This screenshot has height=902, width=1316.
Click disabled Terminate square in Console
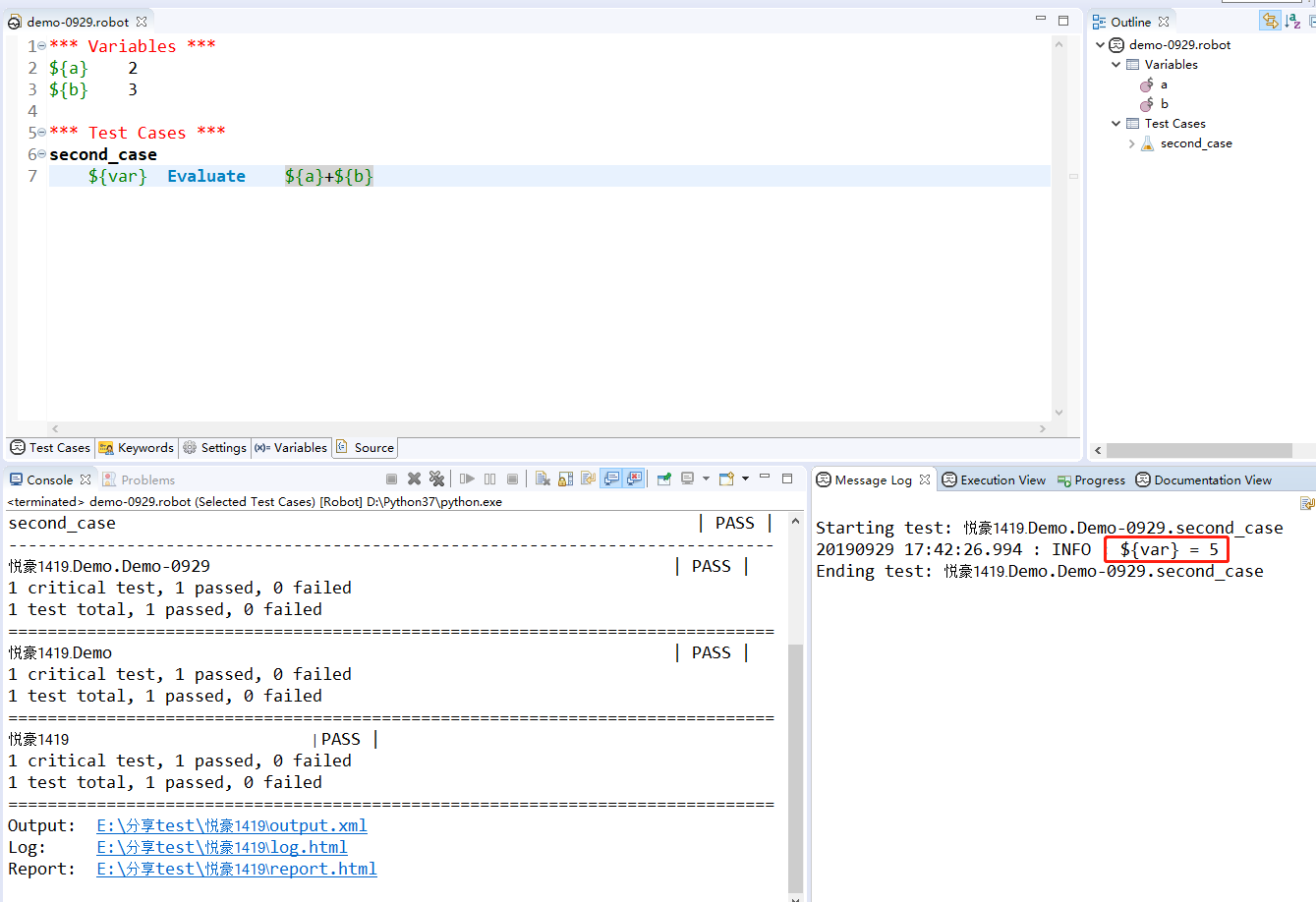[x=391, y=479]
